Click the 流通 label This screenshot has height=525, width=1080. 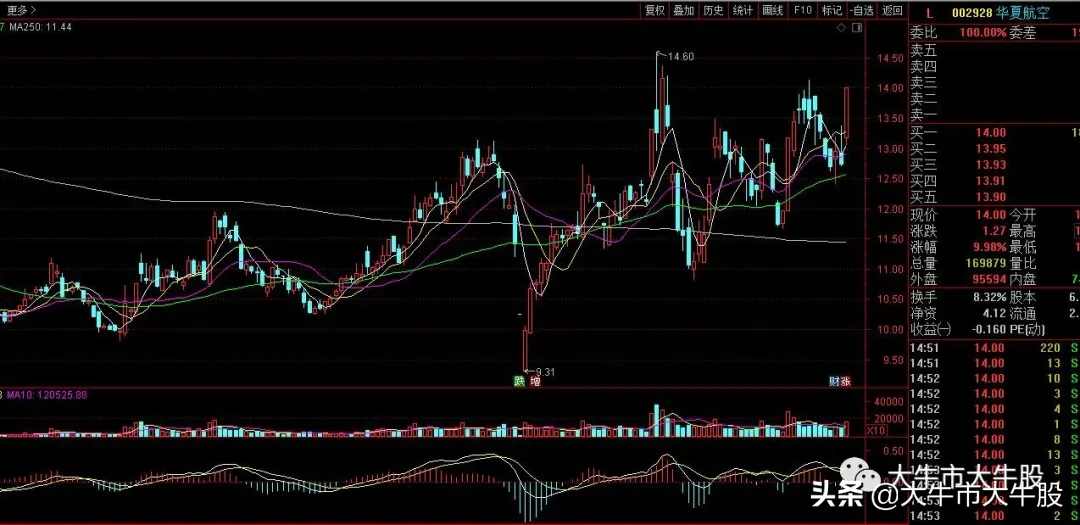1023,313
